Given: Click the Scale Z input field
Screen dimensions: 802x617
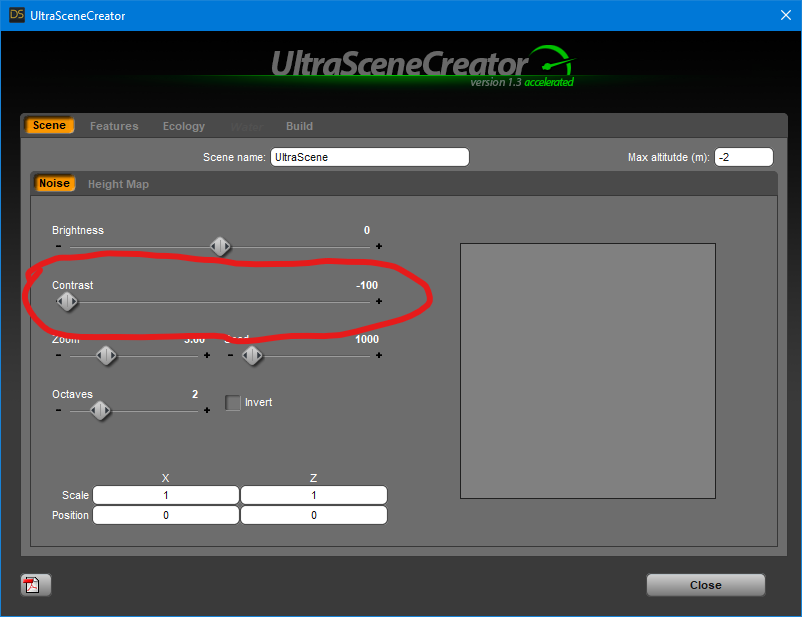Looking at the screenshot, I should click(x=314, y=495).
